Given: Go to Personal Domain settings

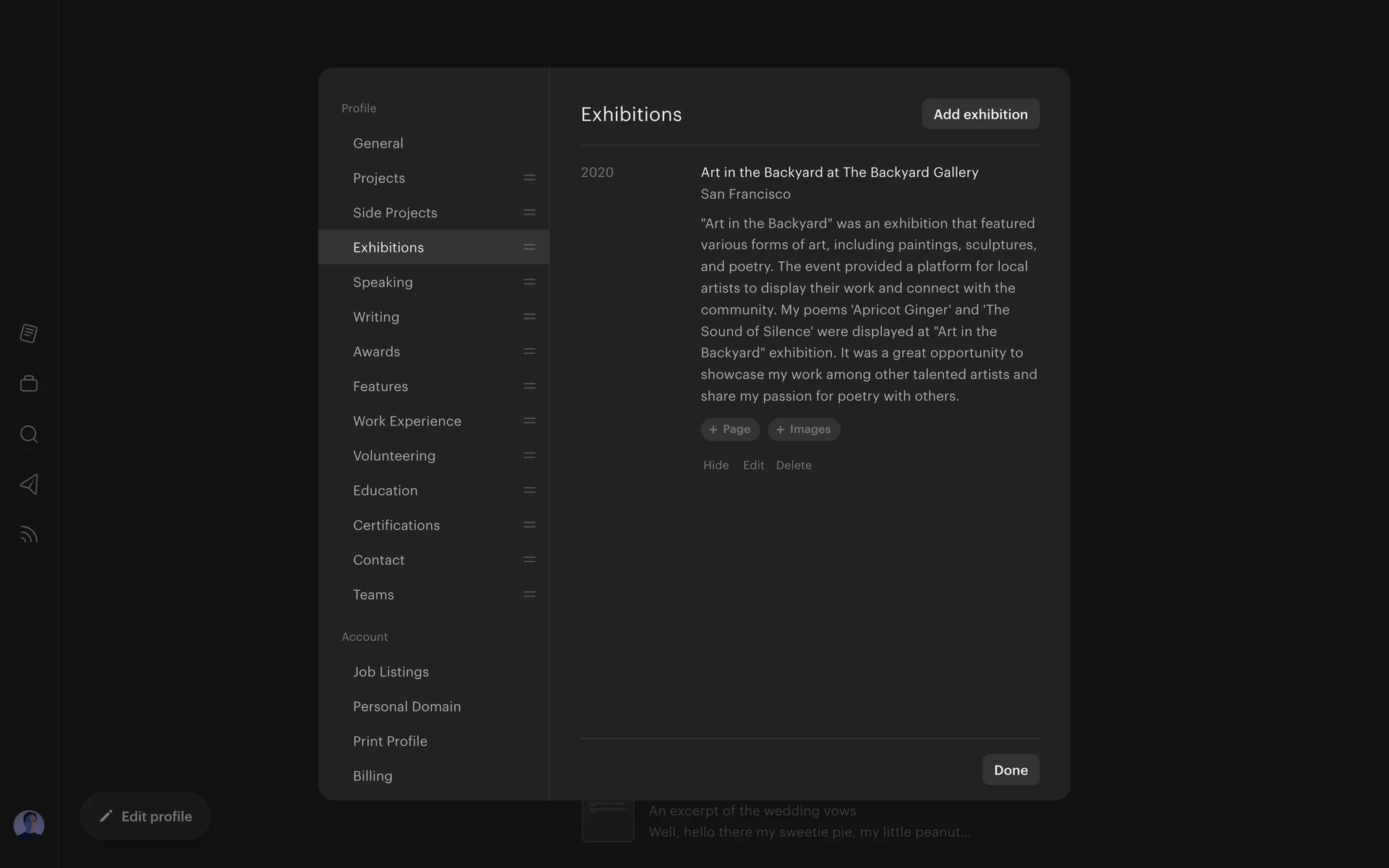Looking at the screenshot, I should click(407, 707).
